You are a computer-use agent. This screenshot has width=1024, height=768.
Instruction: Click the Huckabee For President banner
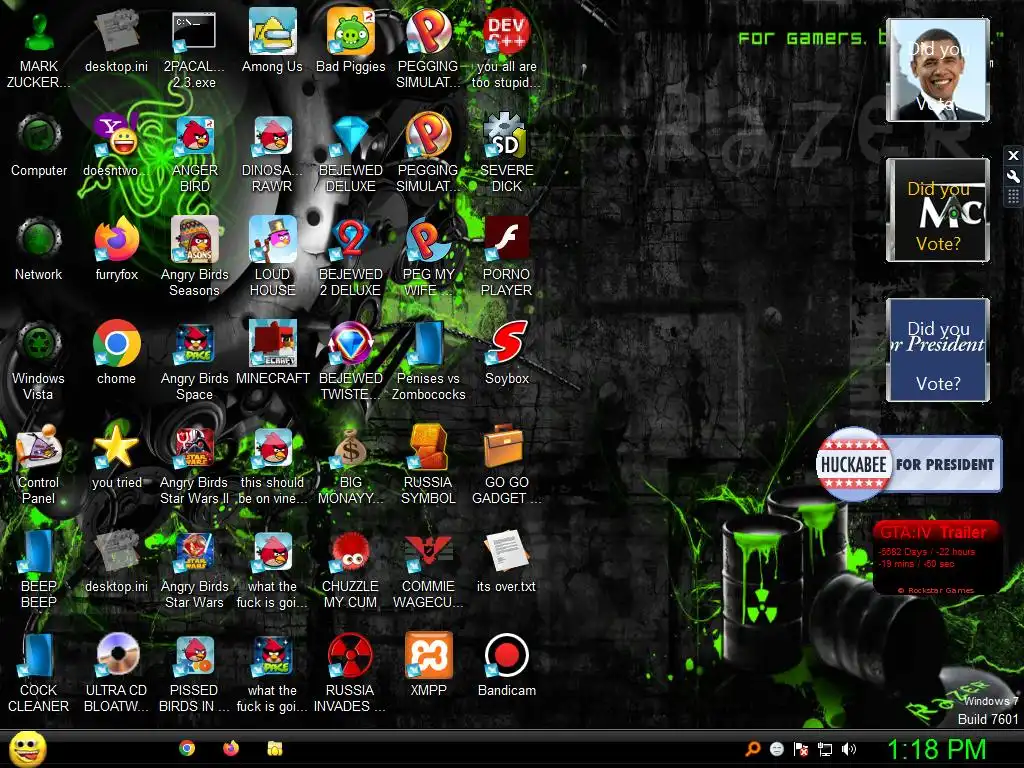tap(908, 464)
